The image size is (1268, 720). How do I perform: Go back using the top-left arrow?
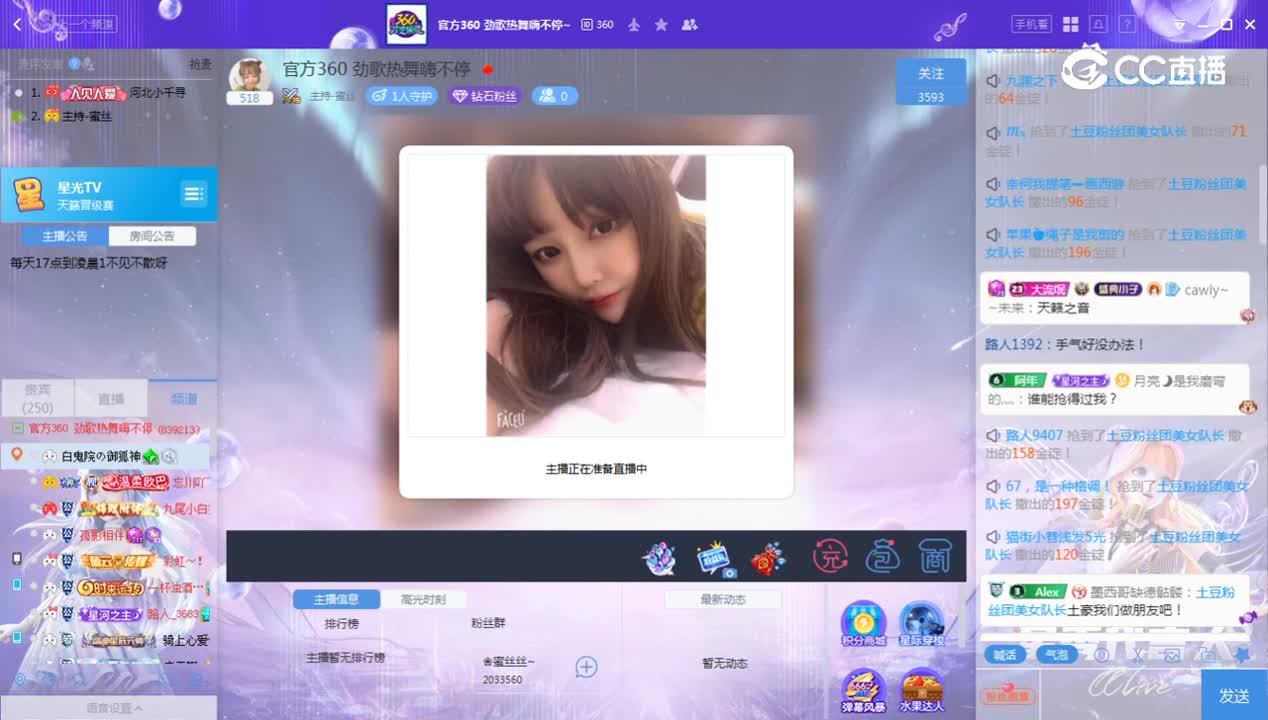[17, 24]
